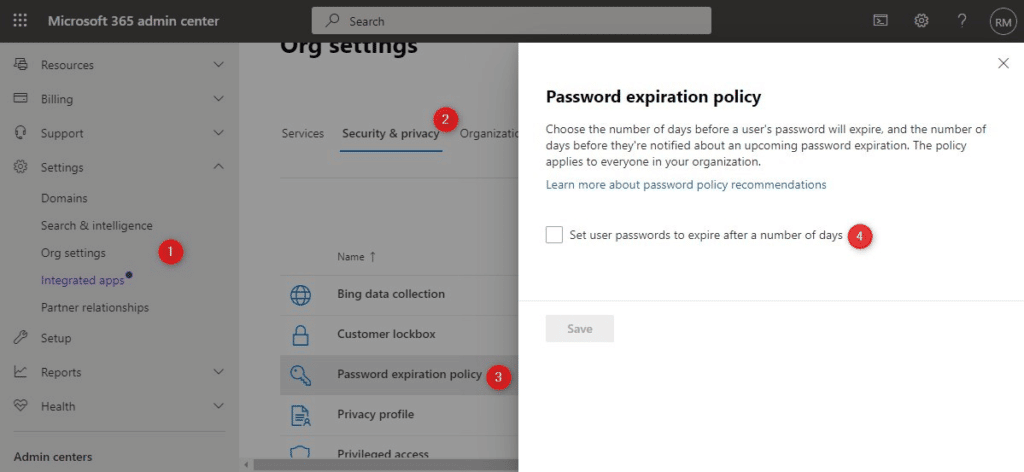Expand the Billing menu chevron
Viewport: 1024px width, 472px height.
219,99
